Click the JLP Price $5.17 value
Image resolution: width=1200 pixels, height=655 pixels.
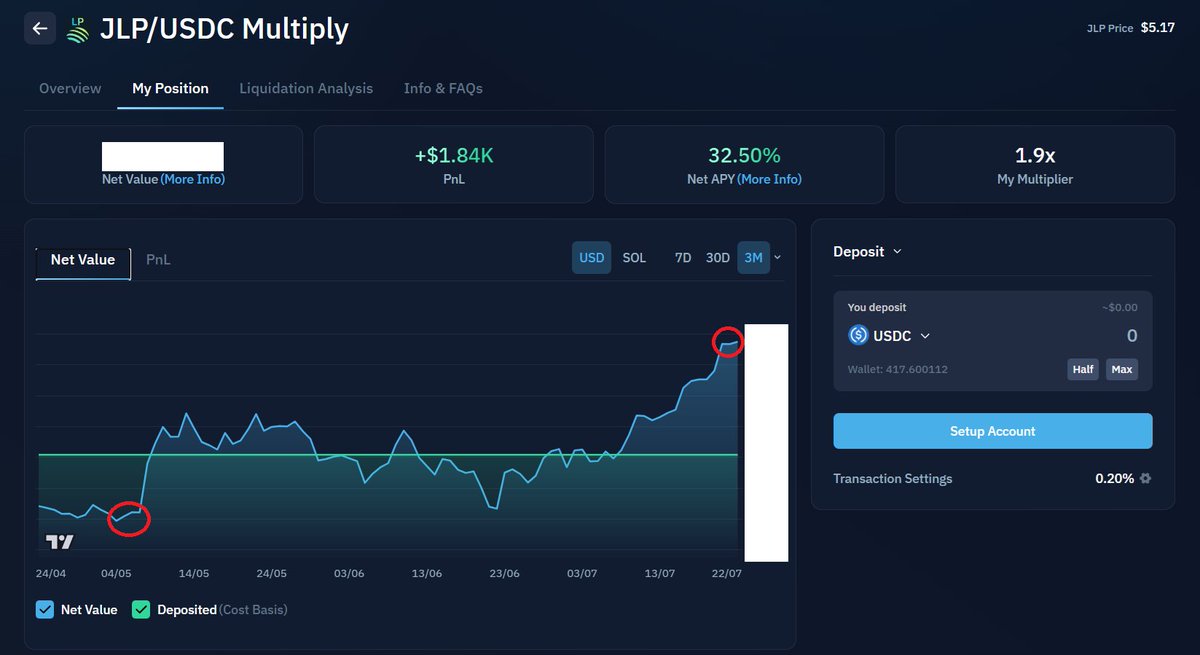click(x=1158, y=28)
